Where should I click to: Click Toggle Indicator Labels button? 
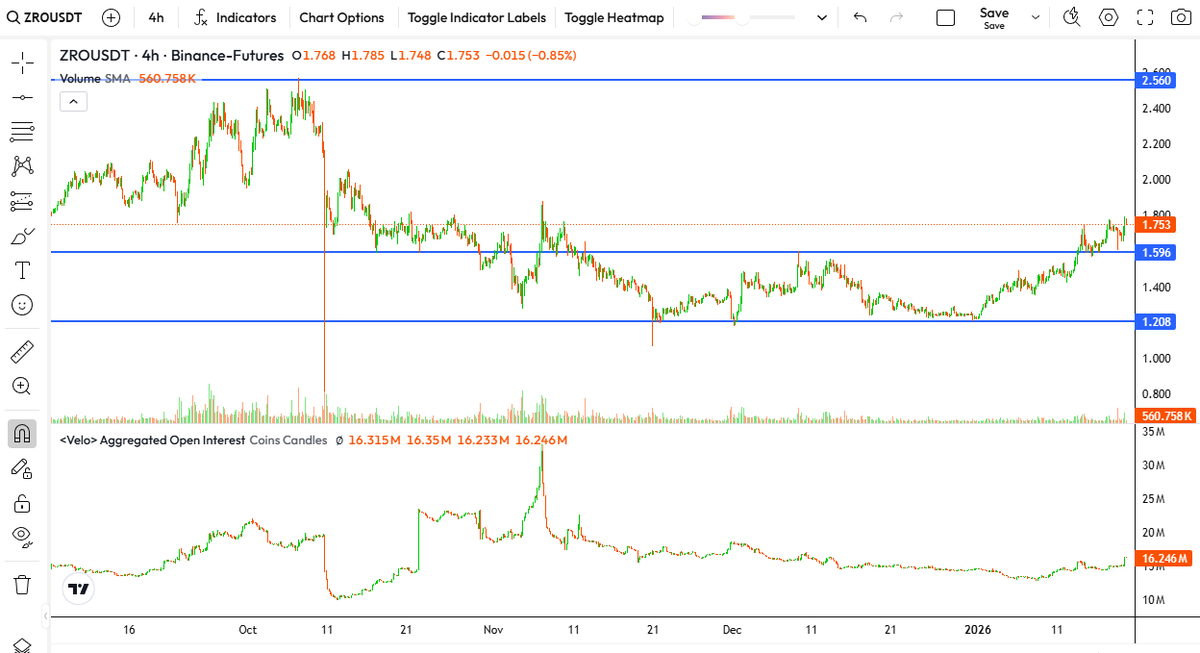477,18
